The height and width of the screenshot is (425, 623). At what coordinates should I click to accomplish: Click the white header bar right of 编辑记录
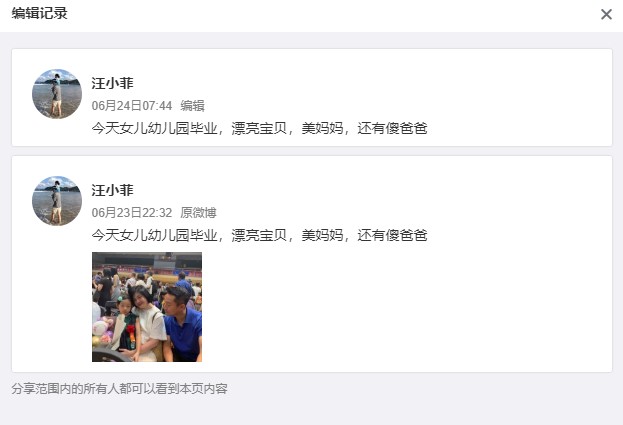[x=334, y=14]
